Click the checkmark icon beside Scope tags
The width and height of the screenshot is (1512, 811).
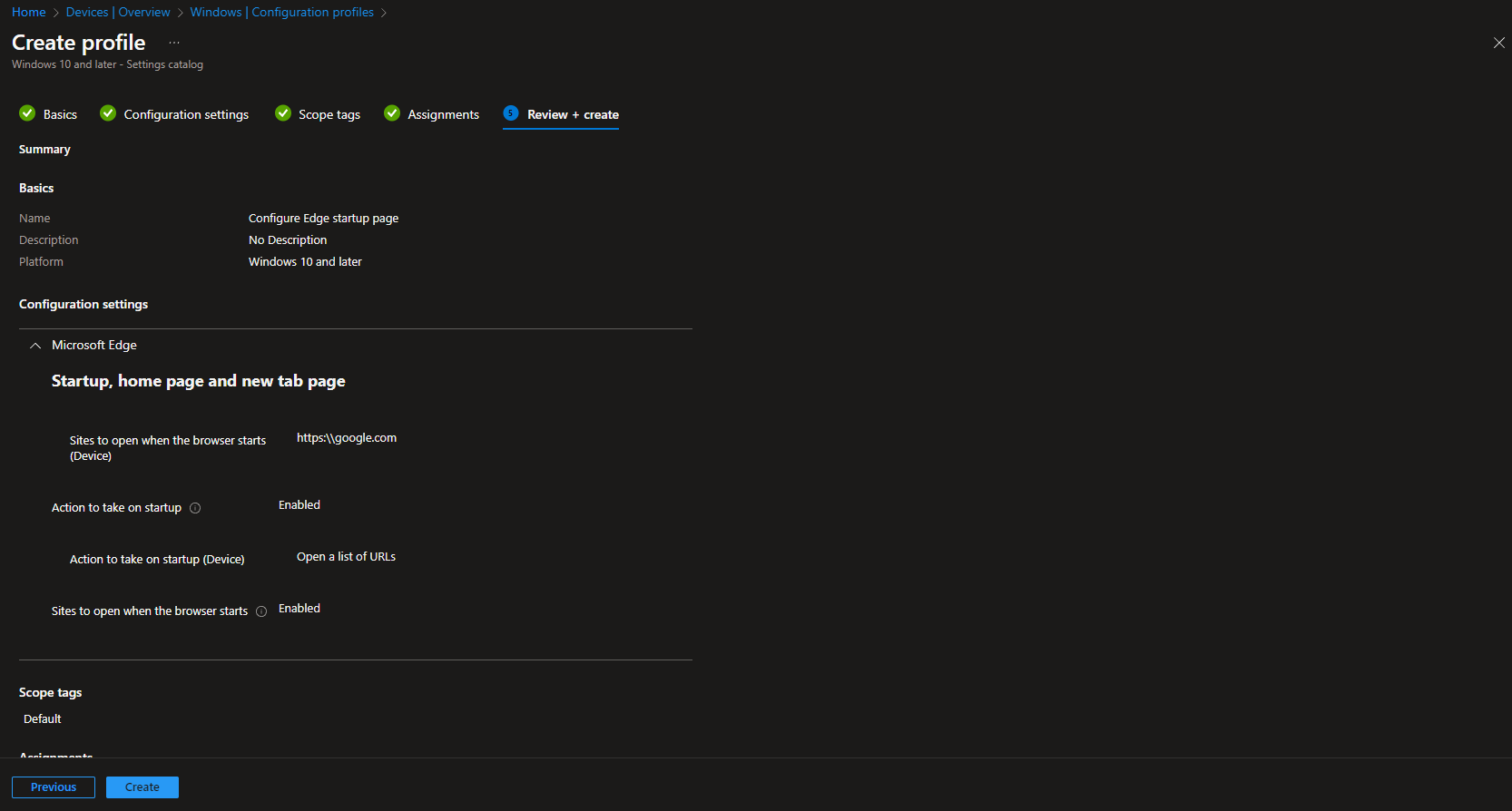point(283,113)
